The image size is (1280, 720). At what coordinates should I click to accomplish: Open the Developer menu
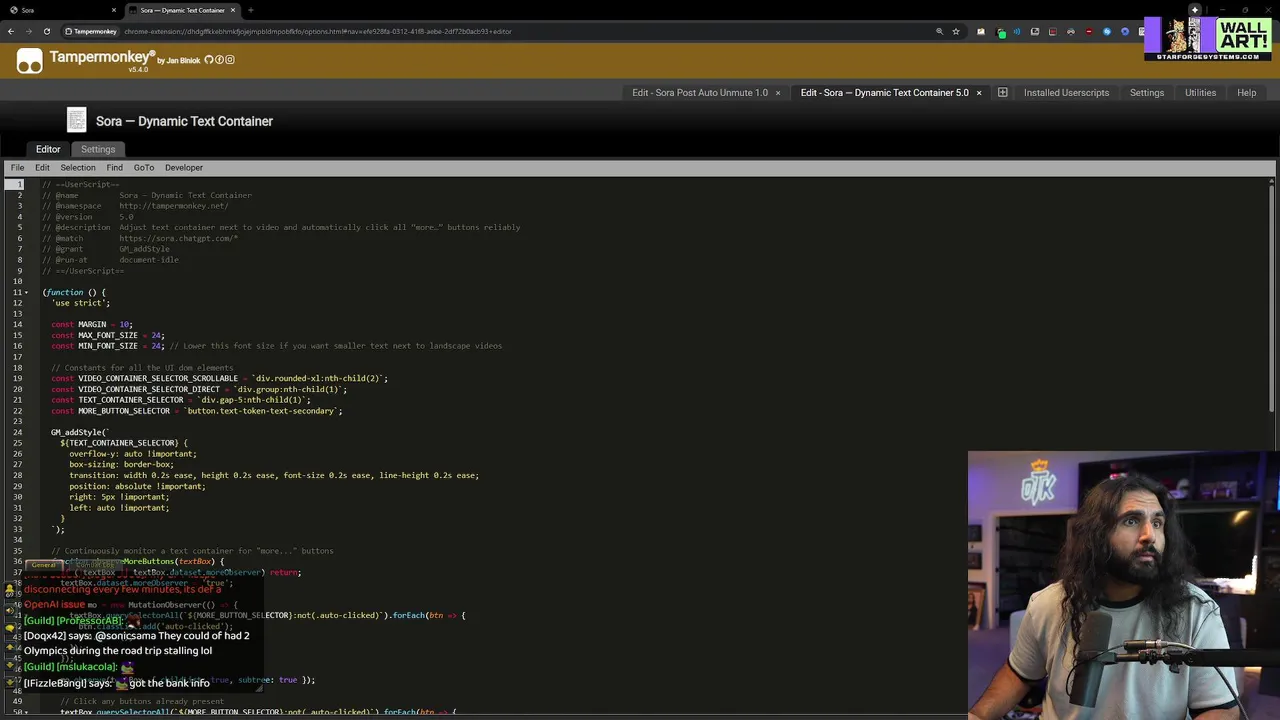tap(184, 167)
